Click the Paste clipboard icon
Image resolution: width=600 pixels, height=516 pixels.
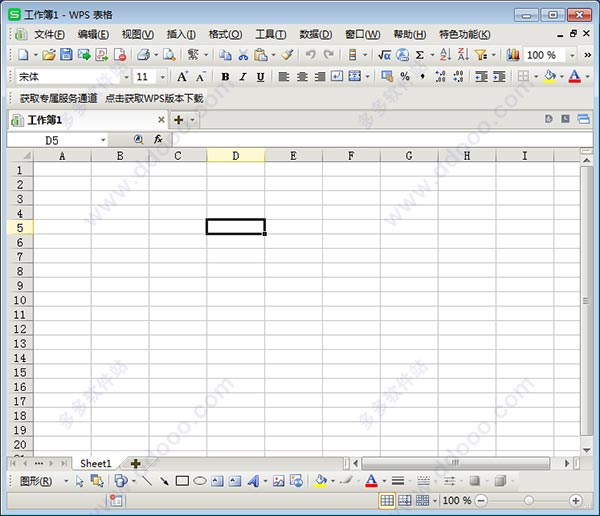[x=261, y=55]
